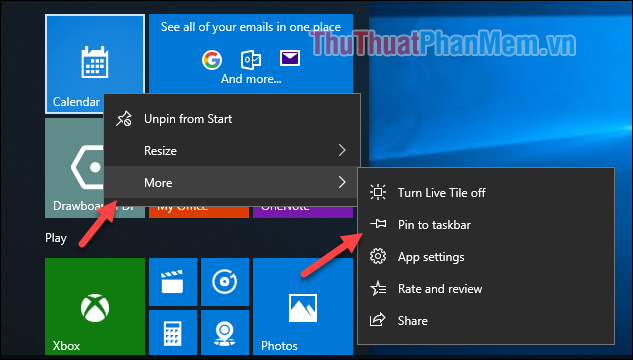Choose Rate and review
Image resolution: width=633 pixels, height=360 pixels.
tap(486, 289)
